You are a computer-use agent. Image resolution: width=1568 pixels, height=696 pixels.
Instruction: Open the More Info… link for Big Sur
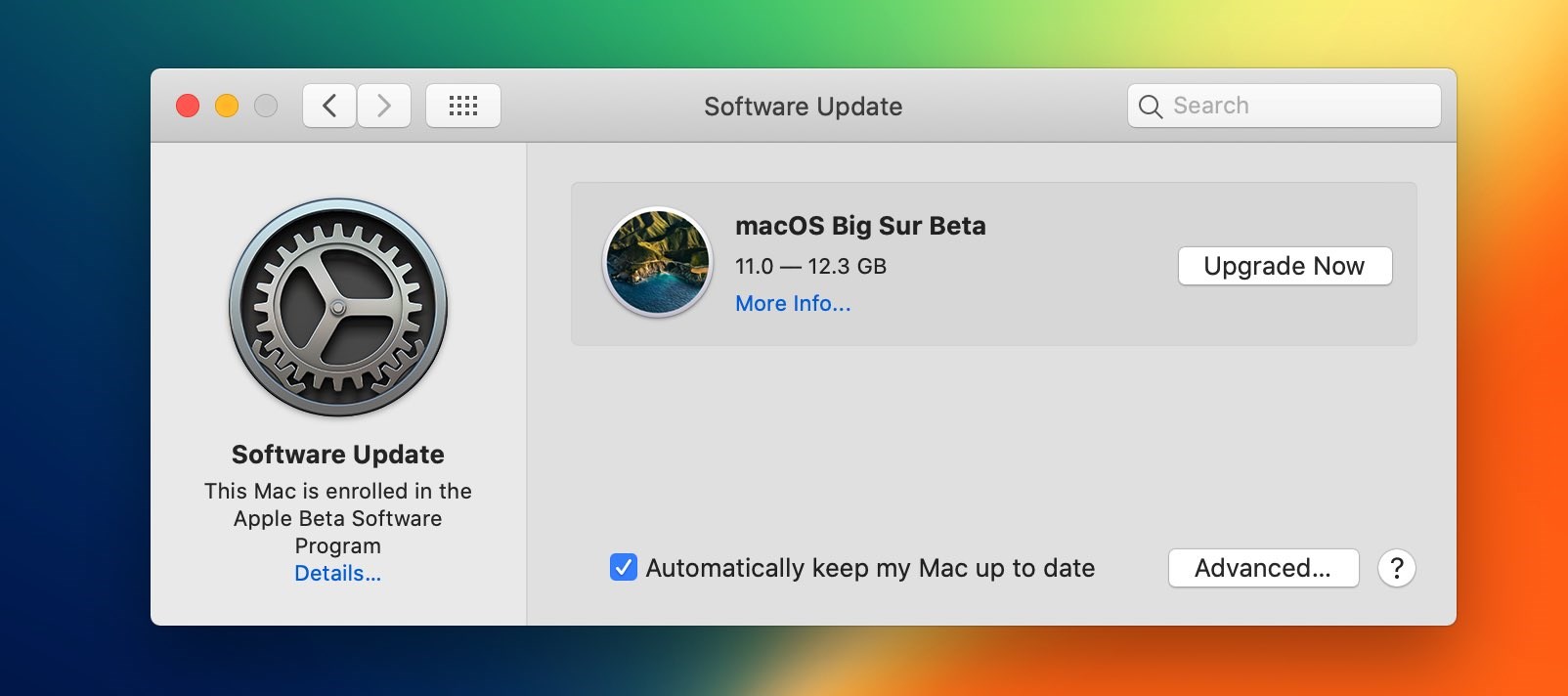(793, 303)
